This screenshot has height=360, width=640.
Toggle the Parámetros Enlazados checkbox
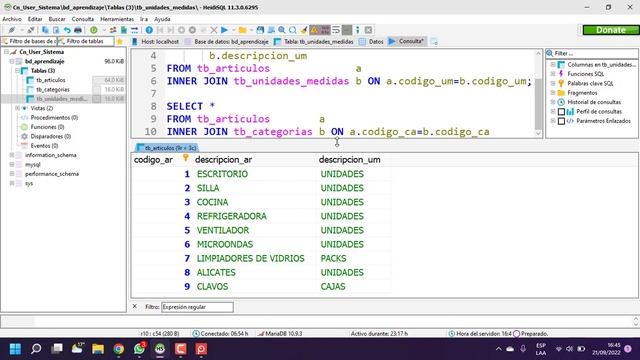[561, 121]
